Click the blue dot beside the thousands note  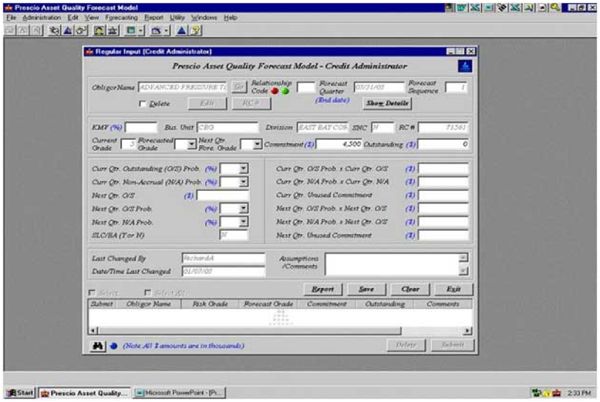tap(114, 346)
